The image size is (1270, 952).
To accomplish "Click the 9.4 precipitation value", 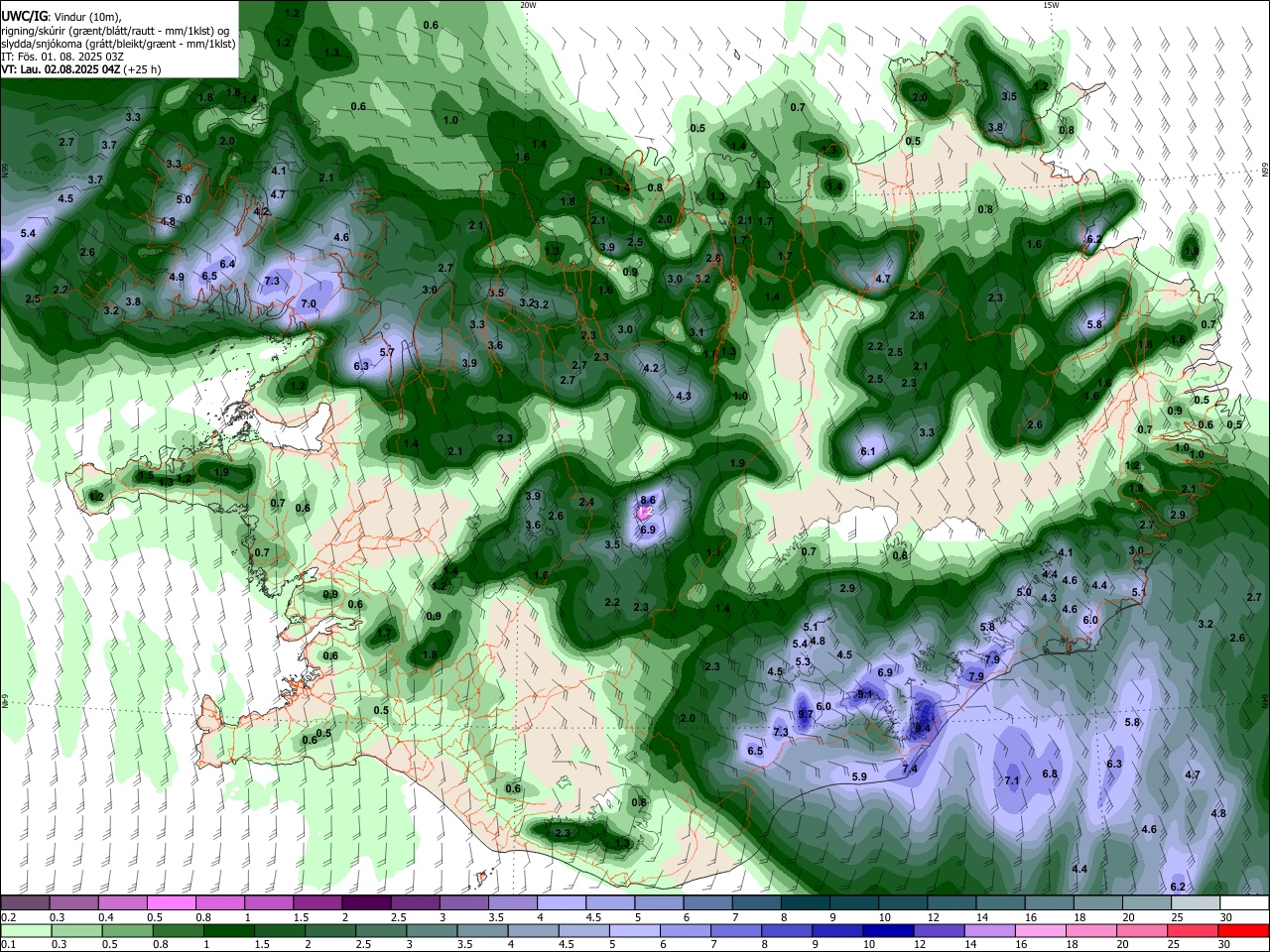I will coord(922,727).
